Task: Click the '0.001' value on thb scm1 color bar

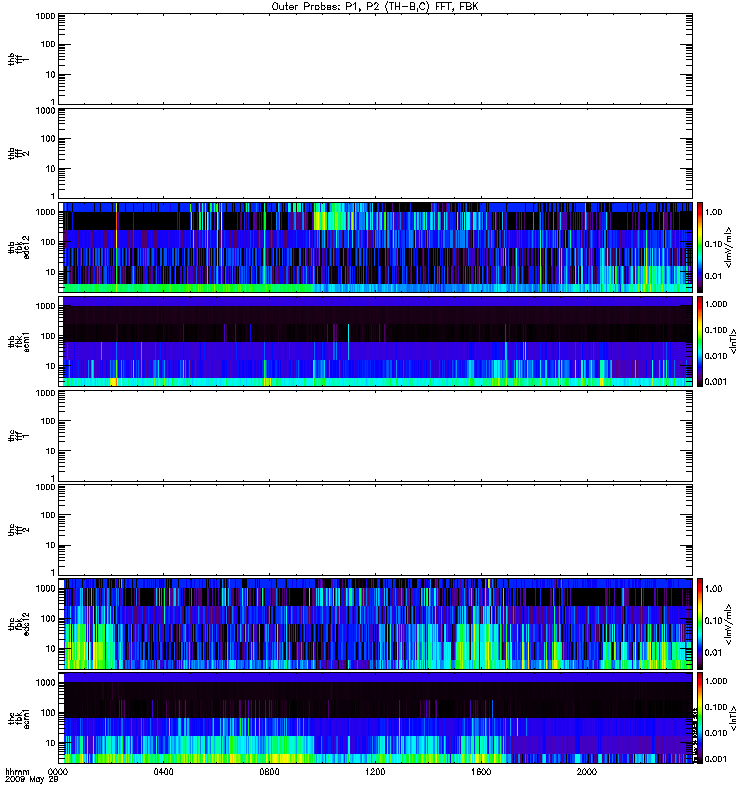Action: pos(716,382)
